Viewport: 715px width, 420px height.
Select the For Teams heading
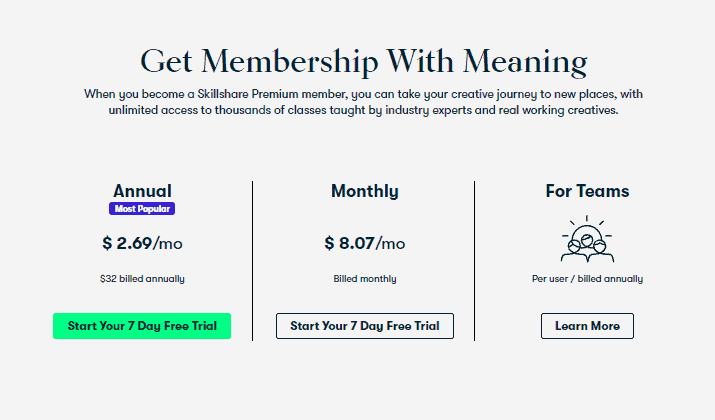click(587, 191)
